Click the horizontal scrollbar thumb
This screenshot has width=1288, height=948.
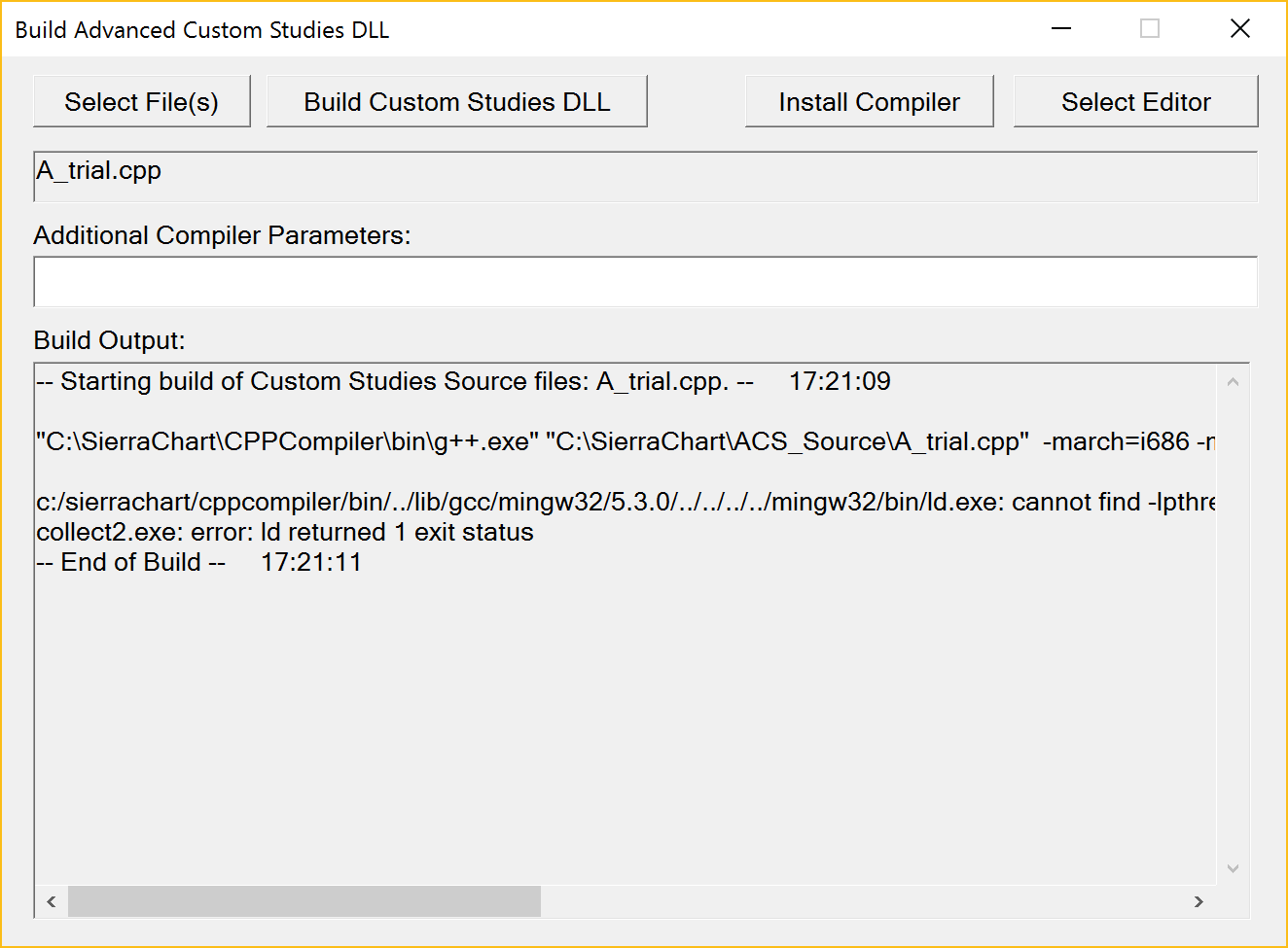click(304, 901)
